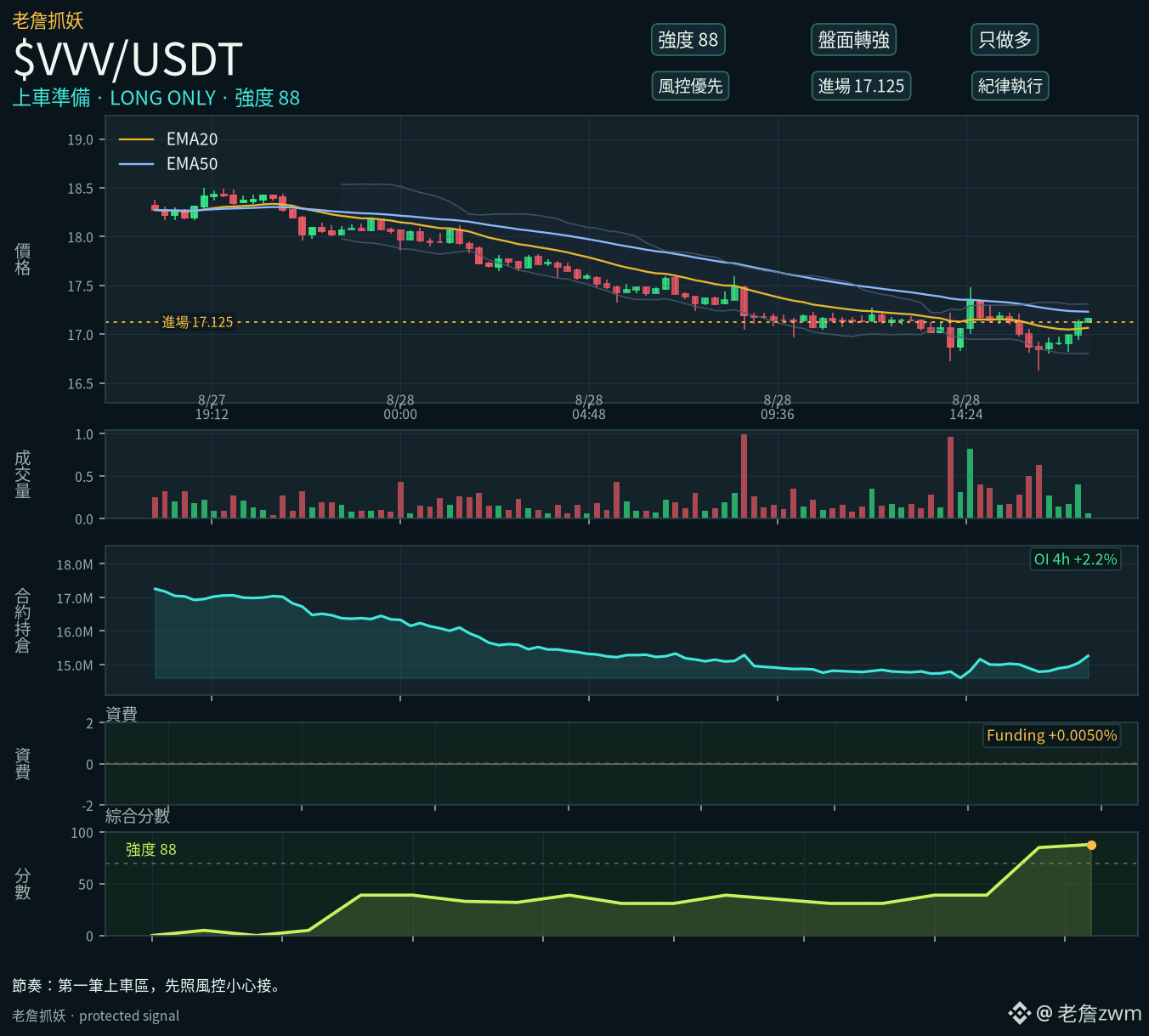This screenshot has width=1149, height=1036.
Task: Click the 合約持倉 axis title
Action: point(23,620)
